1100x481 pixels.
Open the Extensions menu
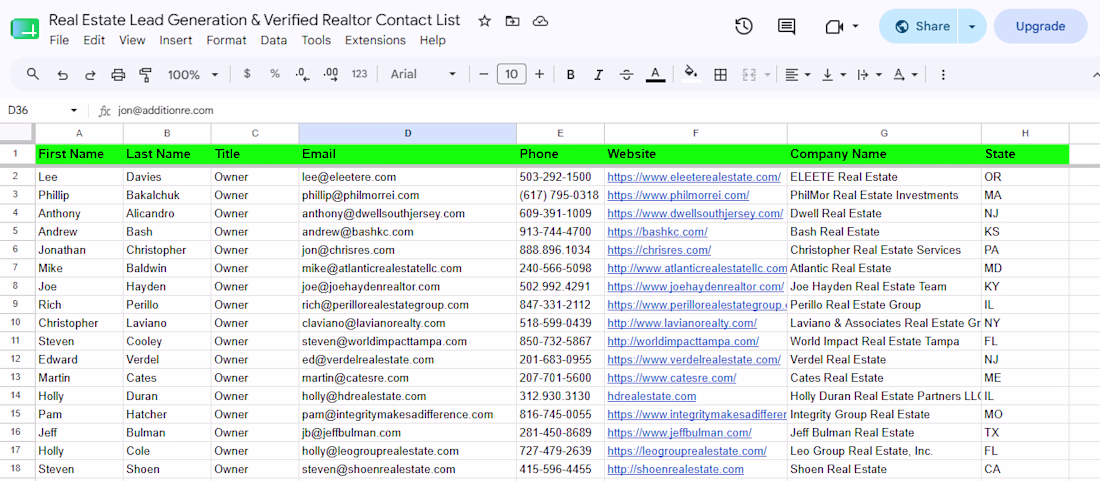(375, 41)
